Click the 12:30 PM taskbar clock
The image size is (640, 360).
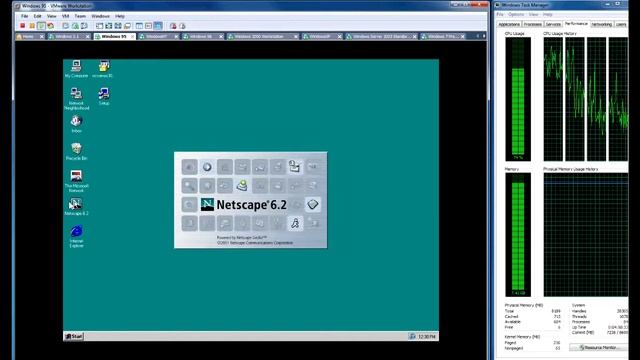pyautogui.click(x=427, y=337)
